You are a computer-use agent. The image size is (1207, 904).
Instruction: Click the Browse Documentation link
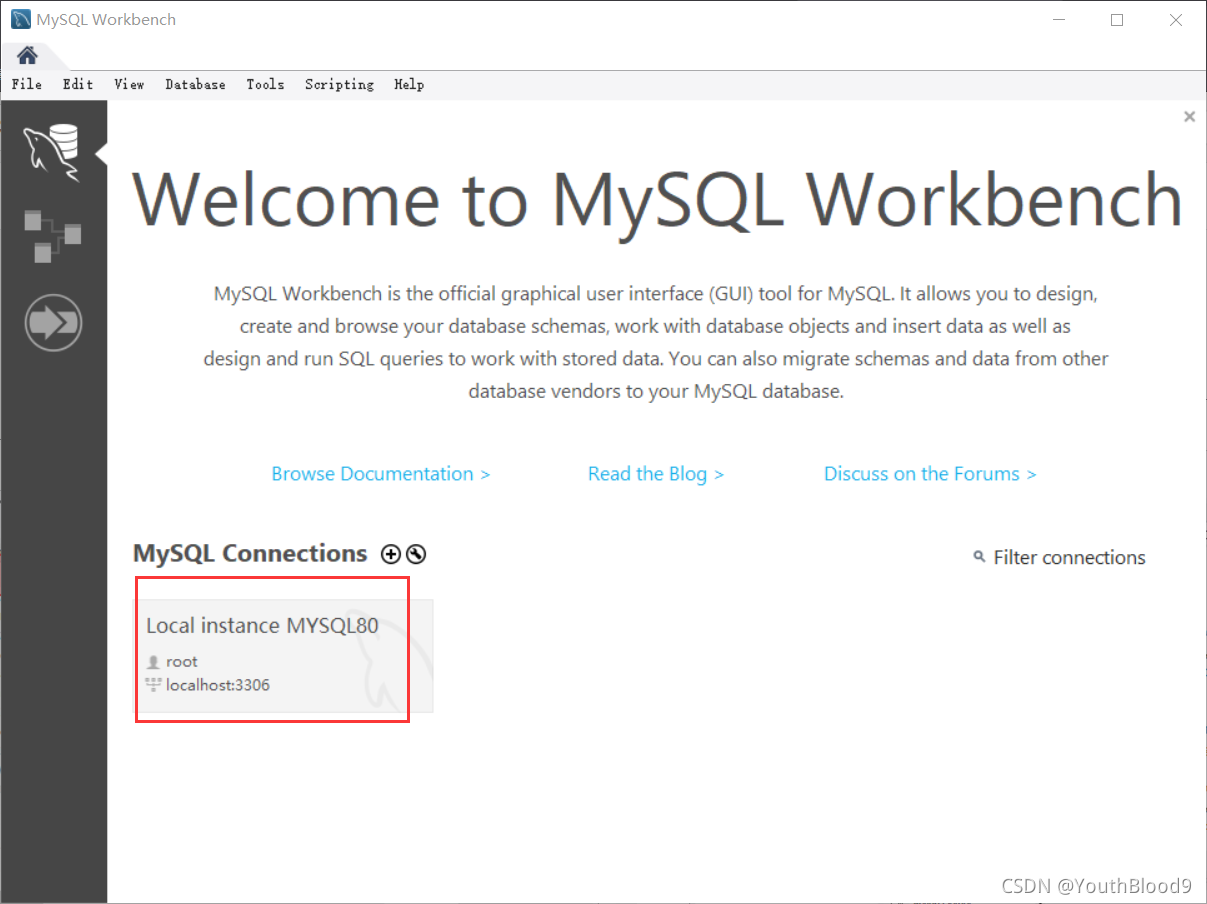[x=381, y=474]
